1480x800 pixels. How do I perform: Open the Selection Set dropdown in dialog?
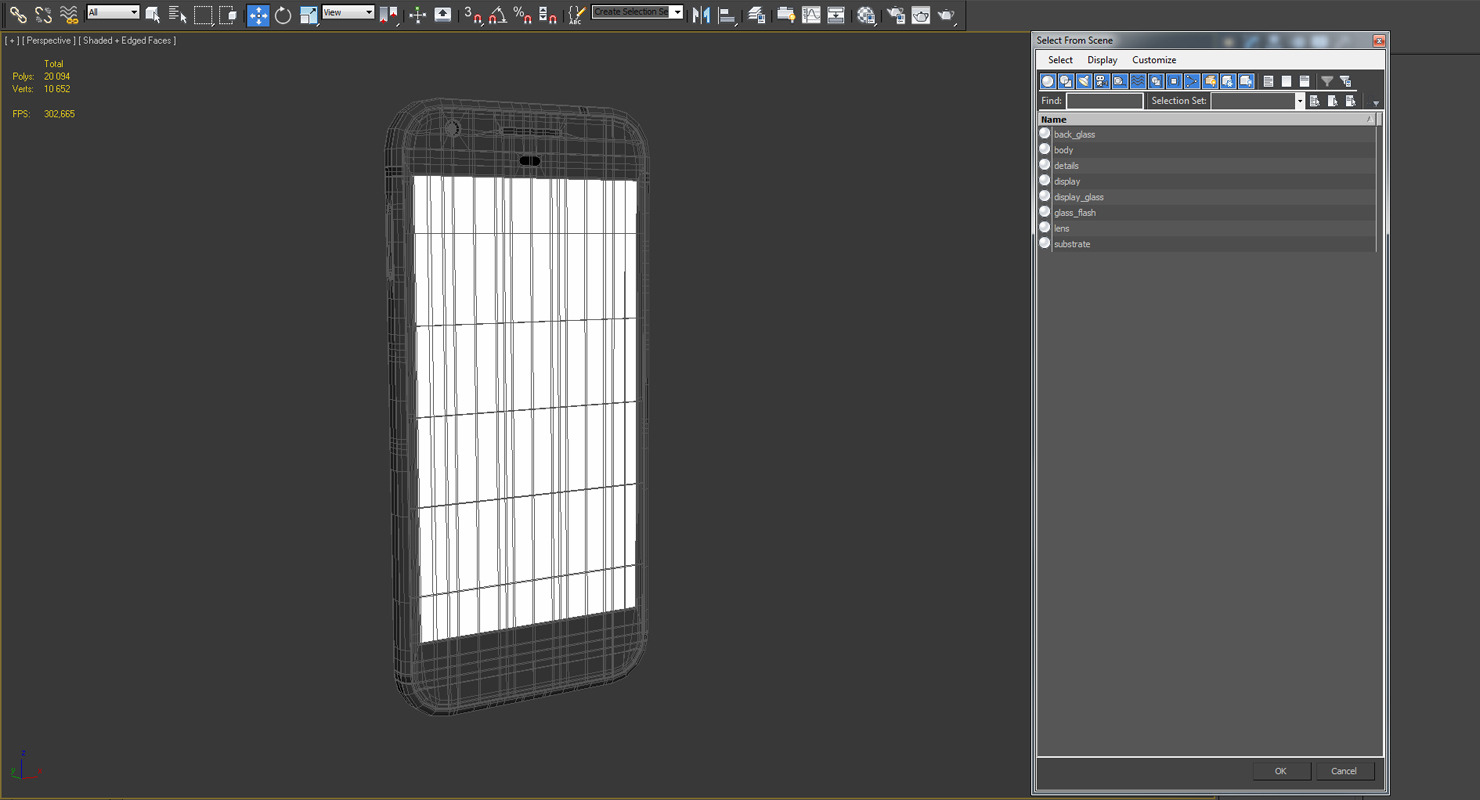coord(1258,101)
